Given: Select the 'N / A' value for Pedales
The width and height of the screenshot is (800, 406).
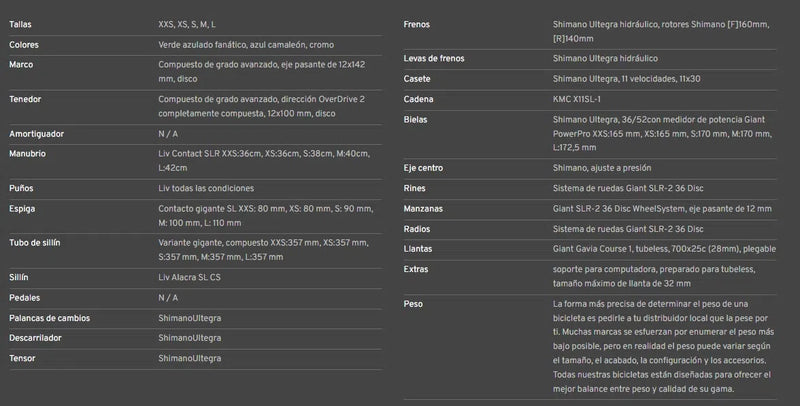Looking at the screenshot, I should (168, 298).
